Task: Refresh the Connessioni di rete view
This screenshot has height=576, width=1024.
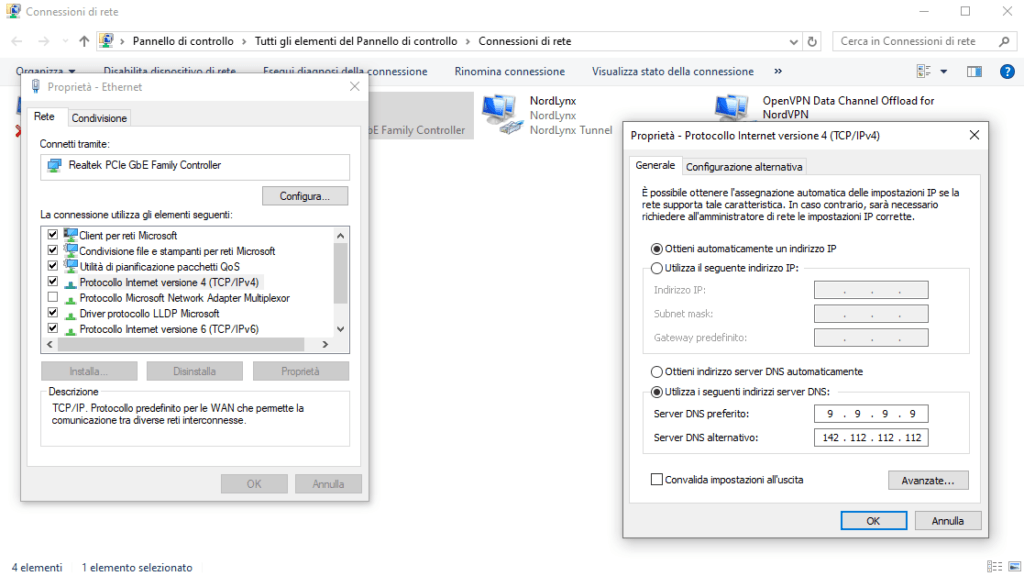Action: tap(812, 41)
